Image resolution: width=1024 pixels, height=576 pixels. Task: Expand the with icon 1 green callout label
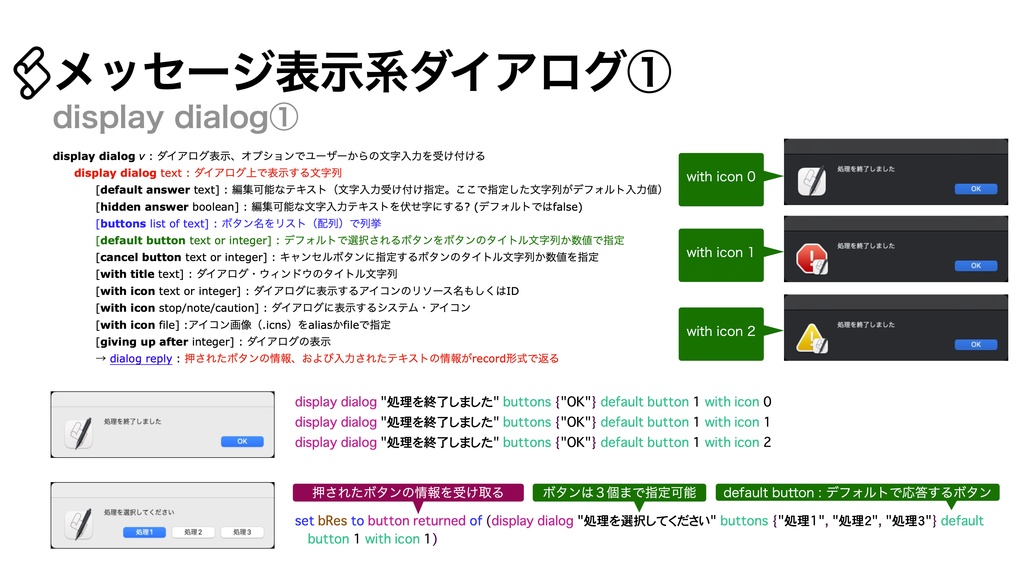[x=721, y=254]
